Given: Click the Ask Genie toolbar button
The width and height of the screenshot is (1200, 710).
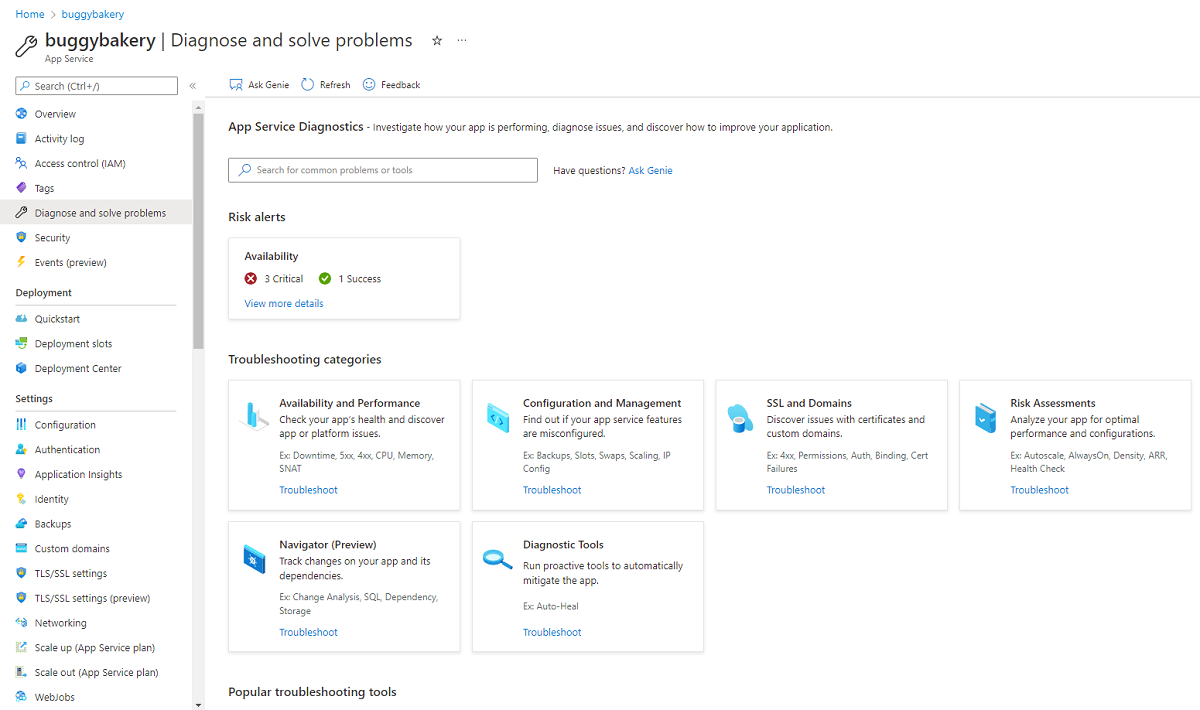Looking at the screenshot, I should [259, 85].
